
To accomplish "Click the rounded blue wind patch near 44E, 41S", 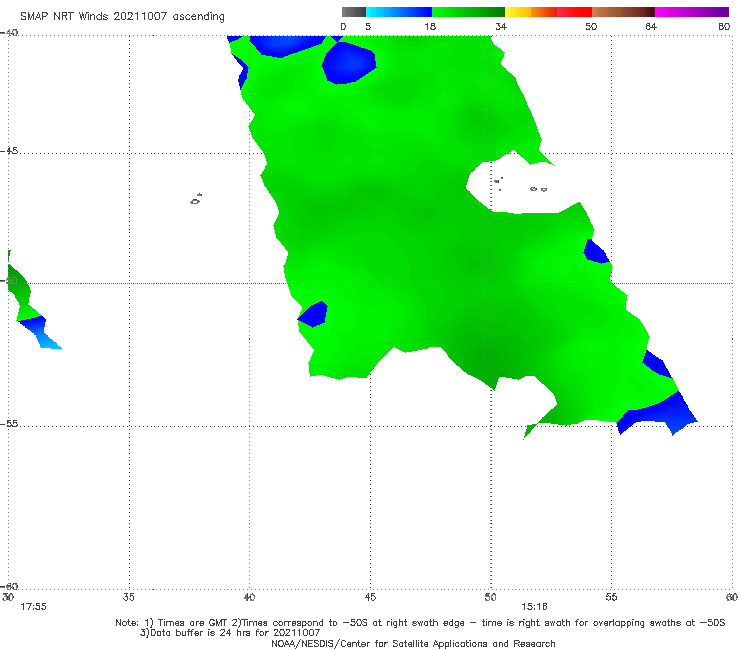I will pyautogui.click(x=349, y=63).
